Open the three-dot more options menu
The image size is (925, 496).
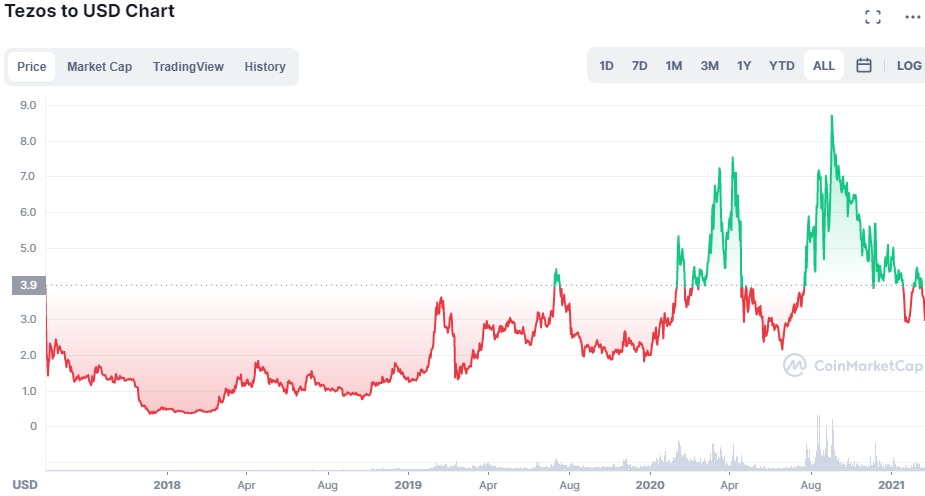[x=913, y=17]
